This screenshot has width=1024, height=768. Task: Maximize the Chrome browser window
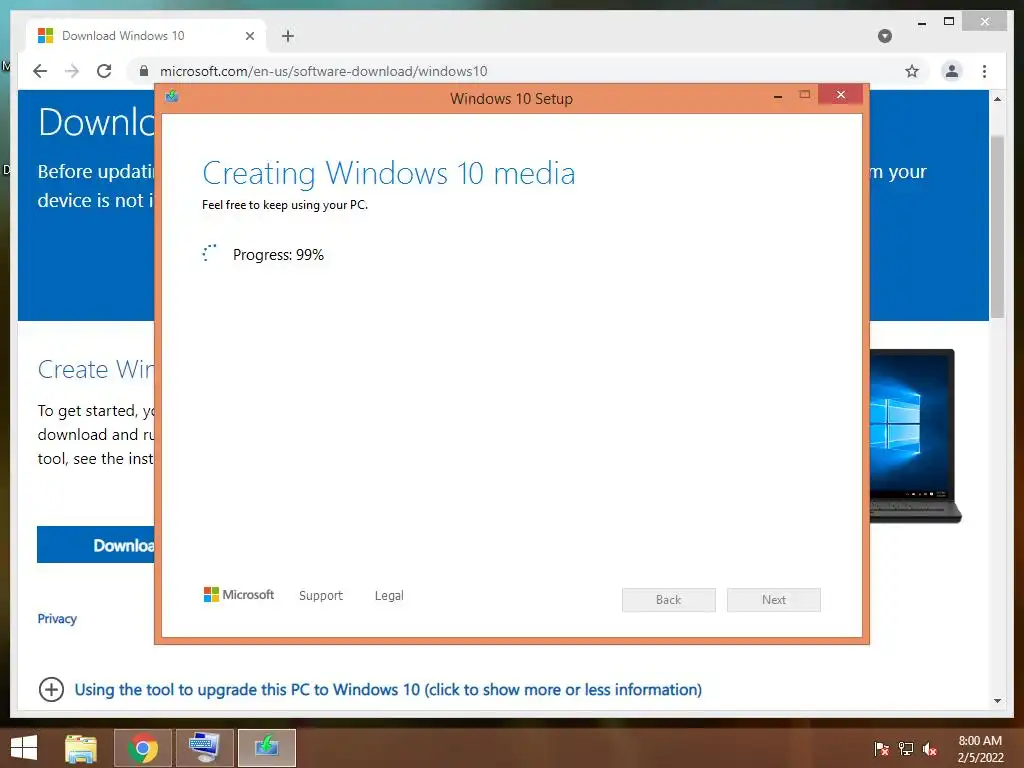[x=949, y=22]
